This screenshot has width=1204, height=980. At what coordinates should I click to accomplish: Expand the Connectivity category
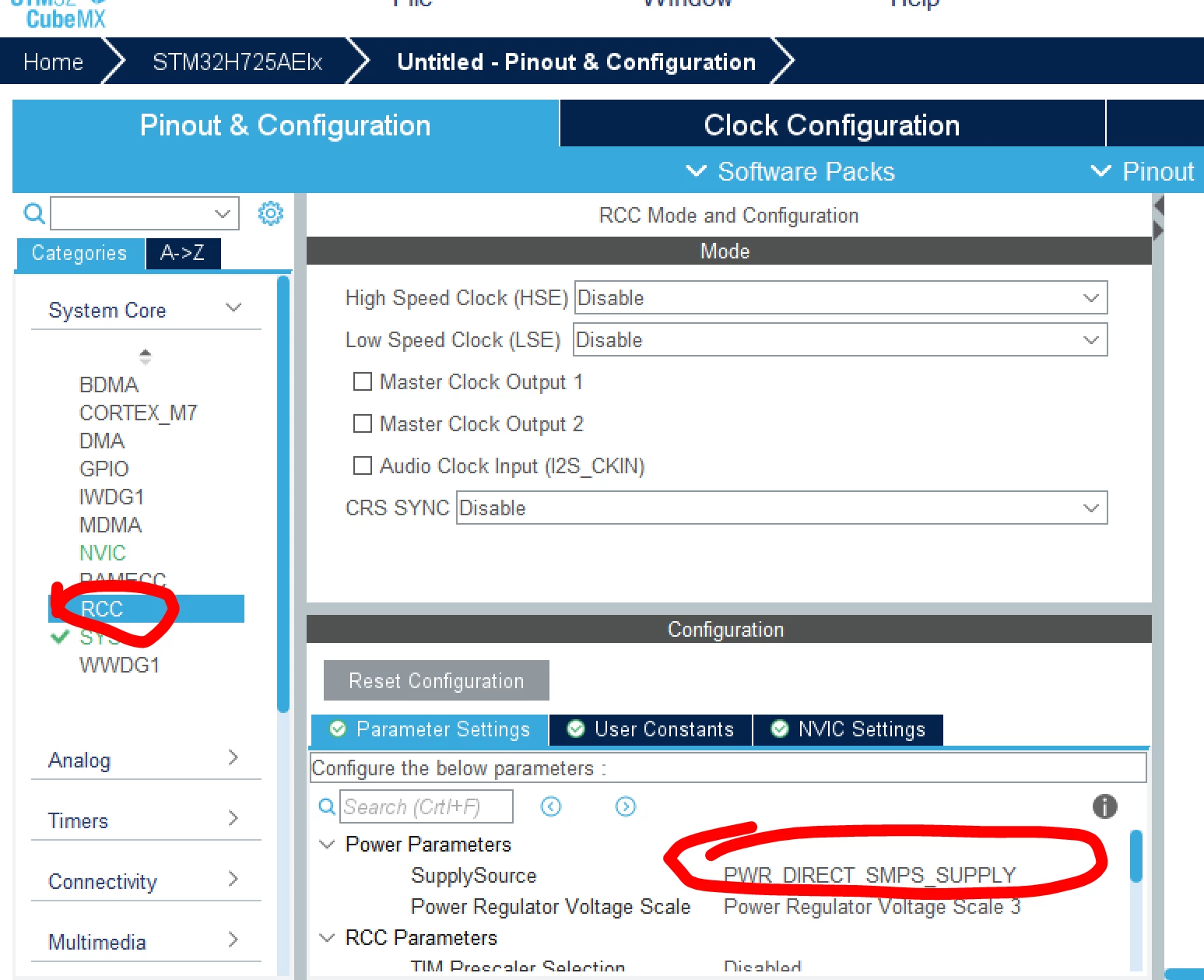[x=233, y=879]
